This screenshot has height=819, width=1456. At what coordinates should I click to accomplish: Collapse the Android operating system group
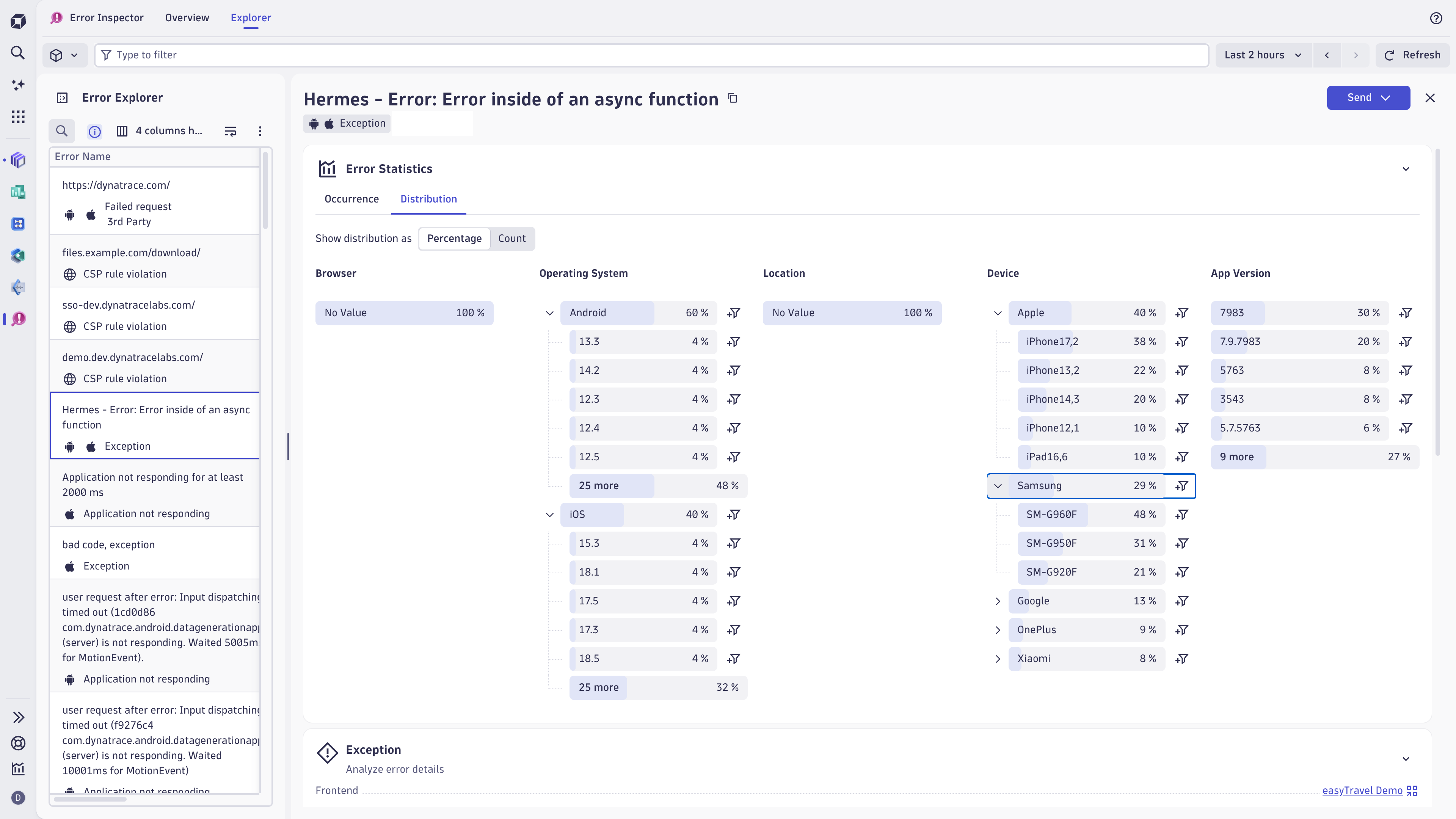(549, 312)
